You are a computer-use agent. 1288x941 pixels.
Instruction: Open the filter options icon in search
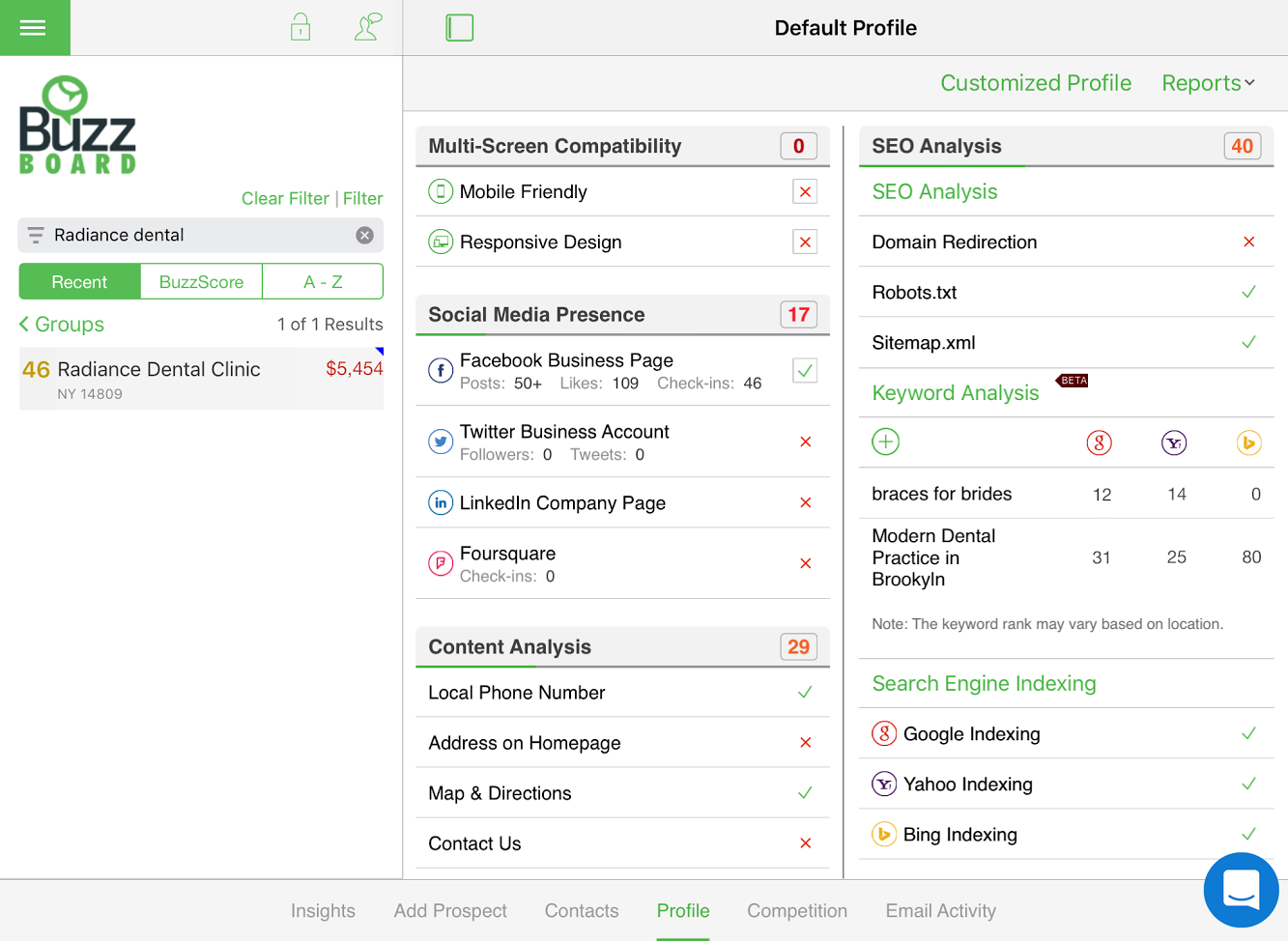click(36, 235)
